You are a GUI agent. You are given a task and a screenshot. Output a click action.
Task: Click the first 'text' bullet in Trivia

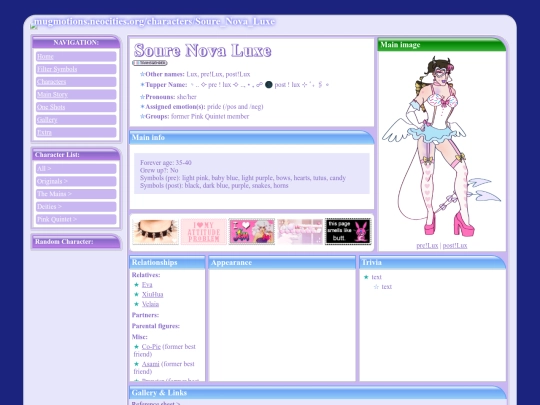coord(376,277)
